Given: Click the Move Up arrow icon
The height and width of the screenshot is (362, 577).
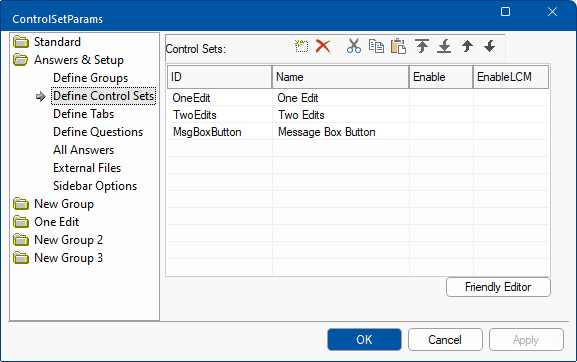Looking at the screenshot, I should [467, 46].
